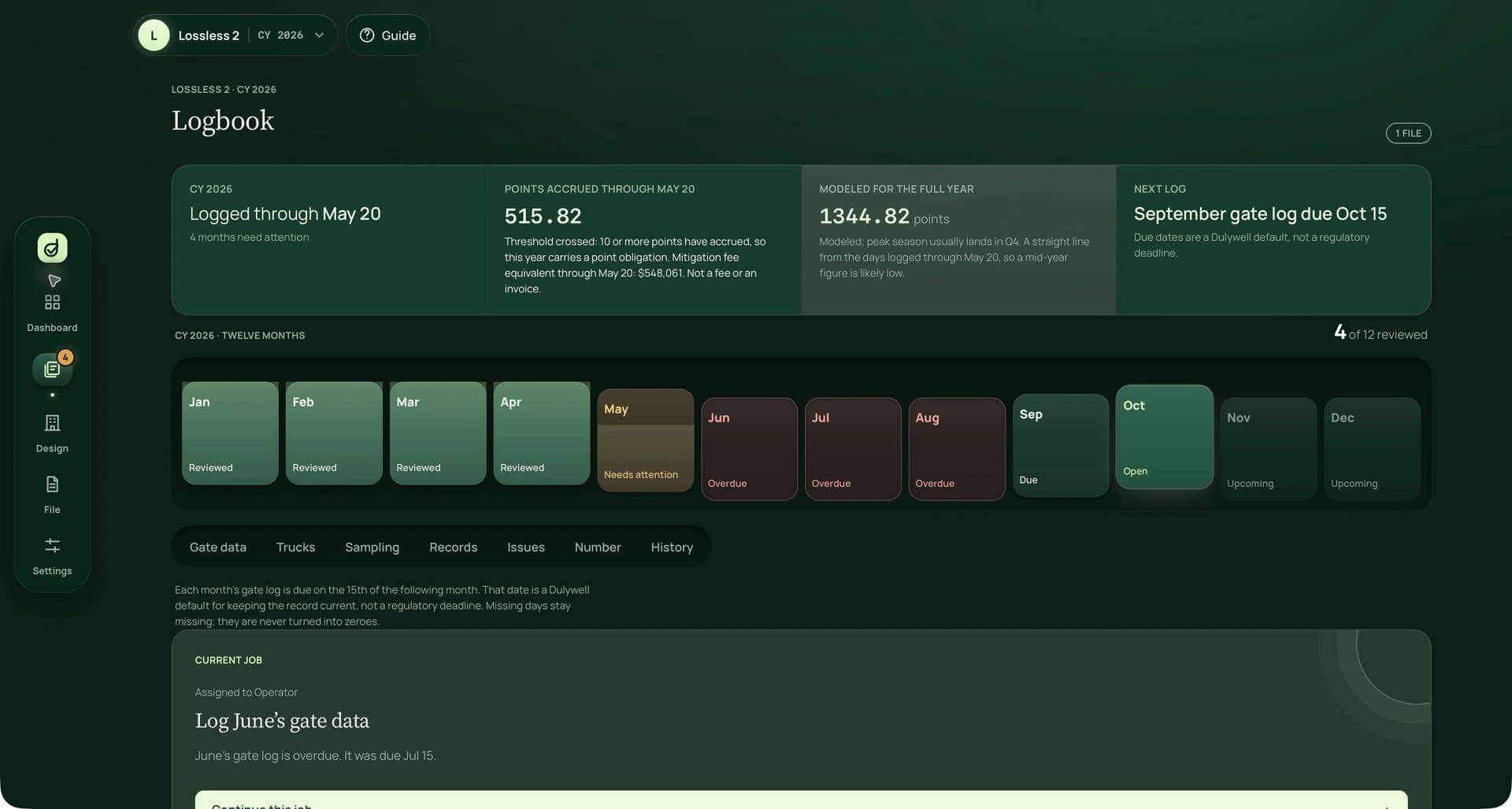Select the Aug Overdue month card
This screenshot has height=809, width=1512.
(957, 449)
